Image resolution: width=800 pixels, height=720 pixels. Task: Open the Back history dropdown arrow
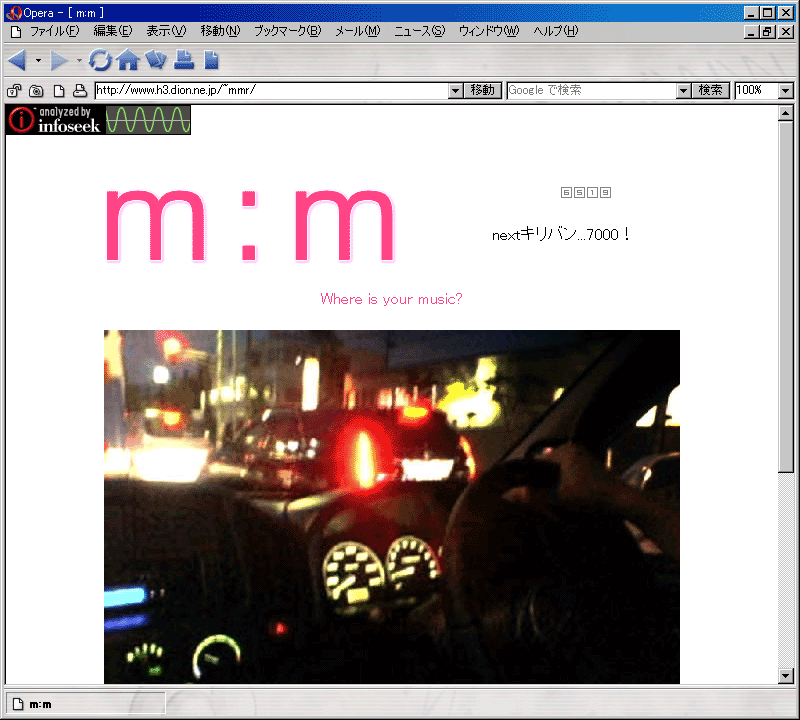(38, 60)
